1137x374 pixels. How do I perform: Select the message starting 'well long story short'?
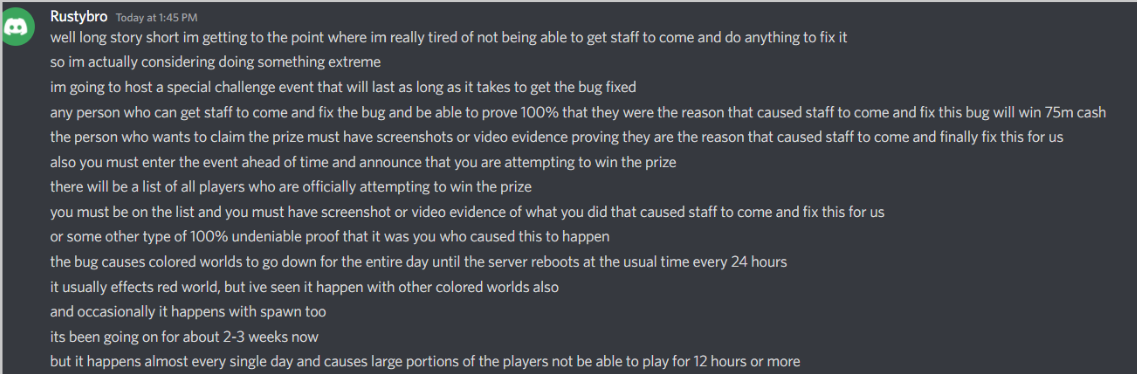pos(449,38)
